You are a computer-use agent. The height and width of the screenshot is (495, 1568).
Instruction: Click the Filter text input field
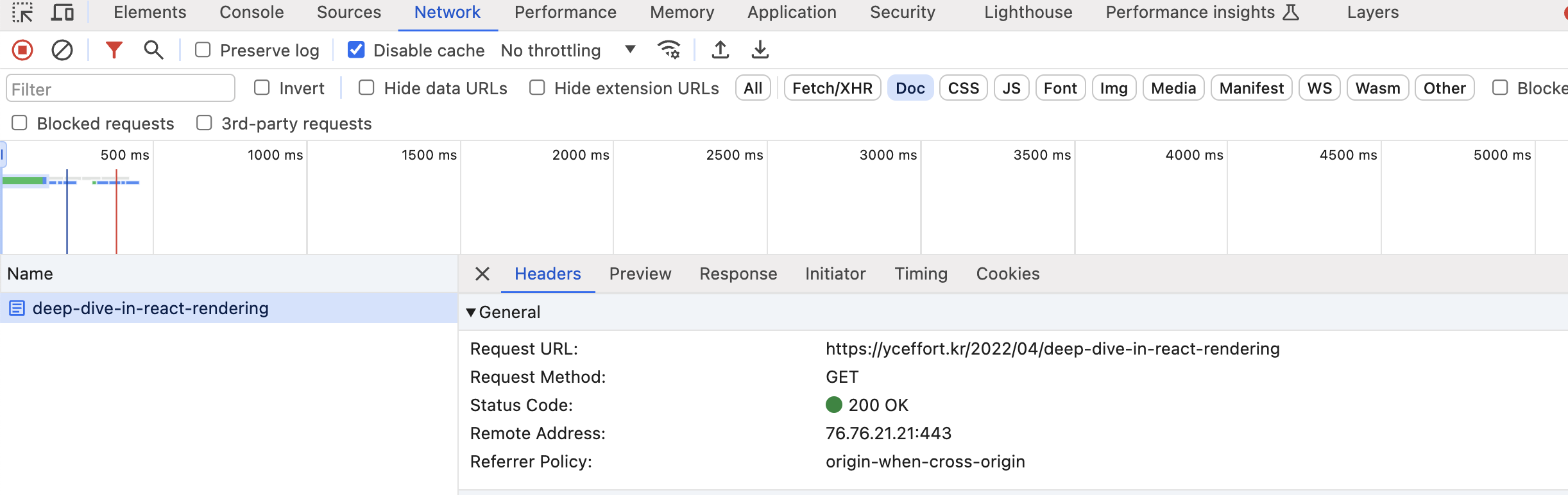point(121,88)
